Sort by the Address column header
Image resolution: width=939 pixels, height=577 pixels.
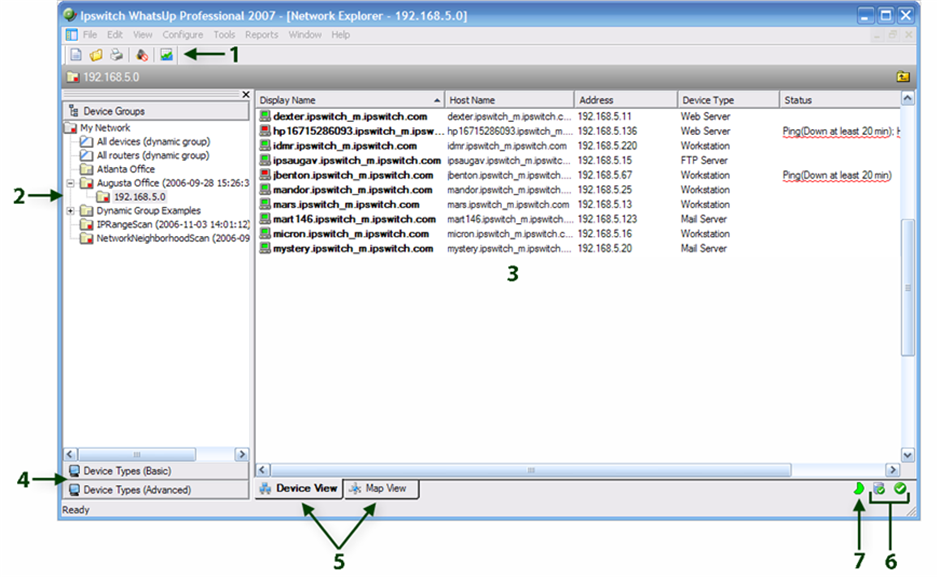(626, 100)
